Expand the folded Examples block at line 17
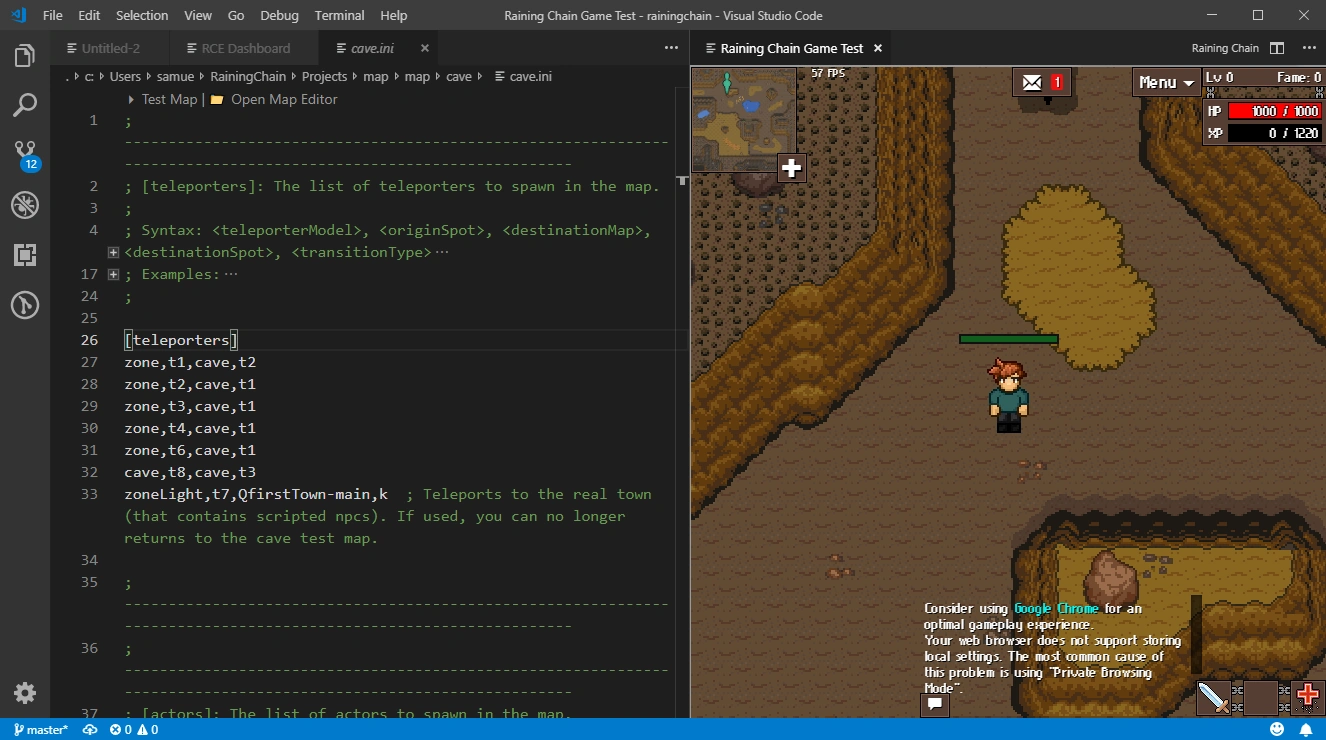Viewport: 1326px width, 740px height. point(113,274)
